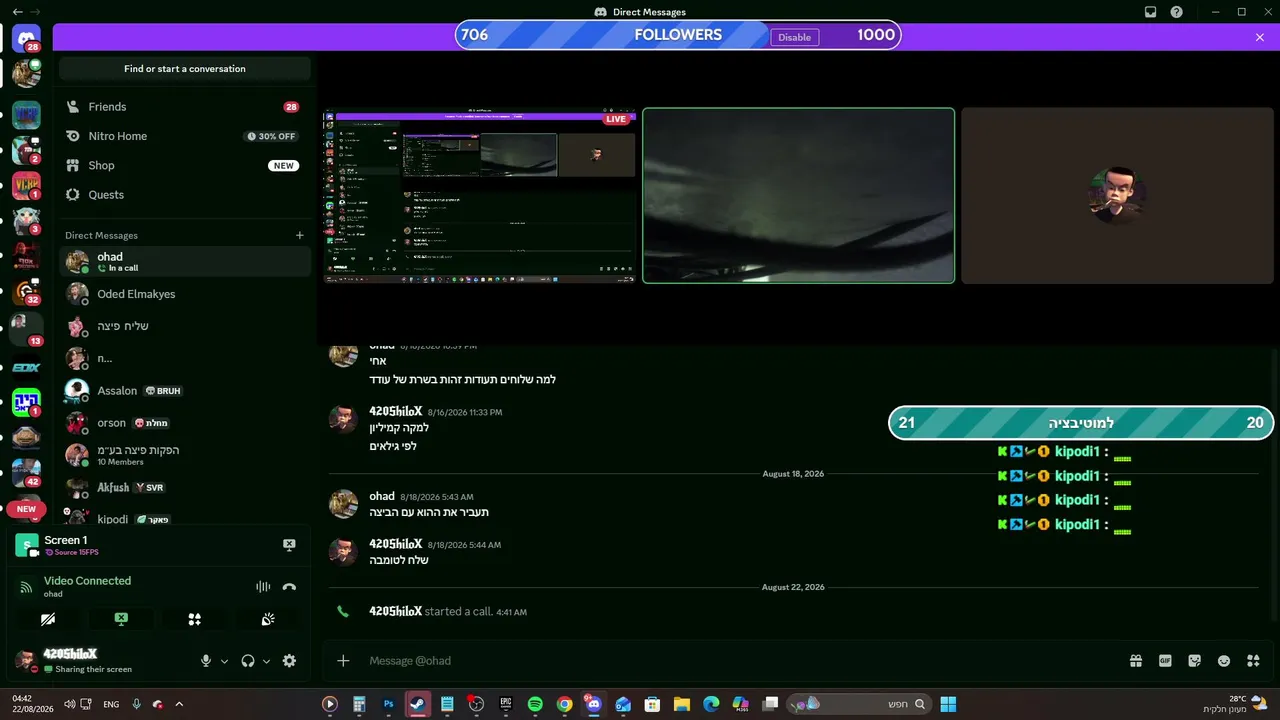Open the attachment plus button
This screenshot has height=720, width=1280.
[x=343, y=661]
